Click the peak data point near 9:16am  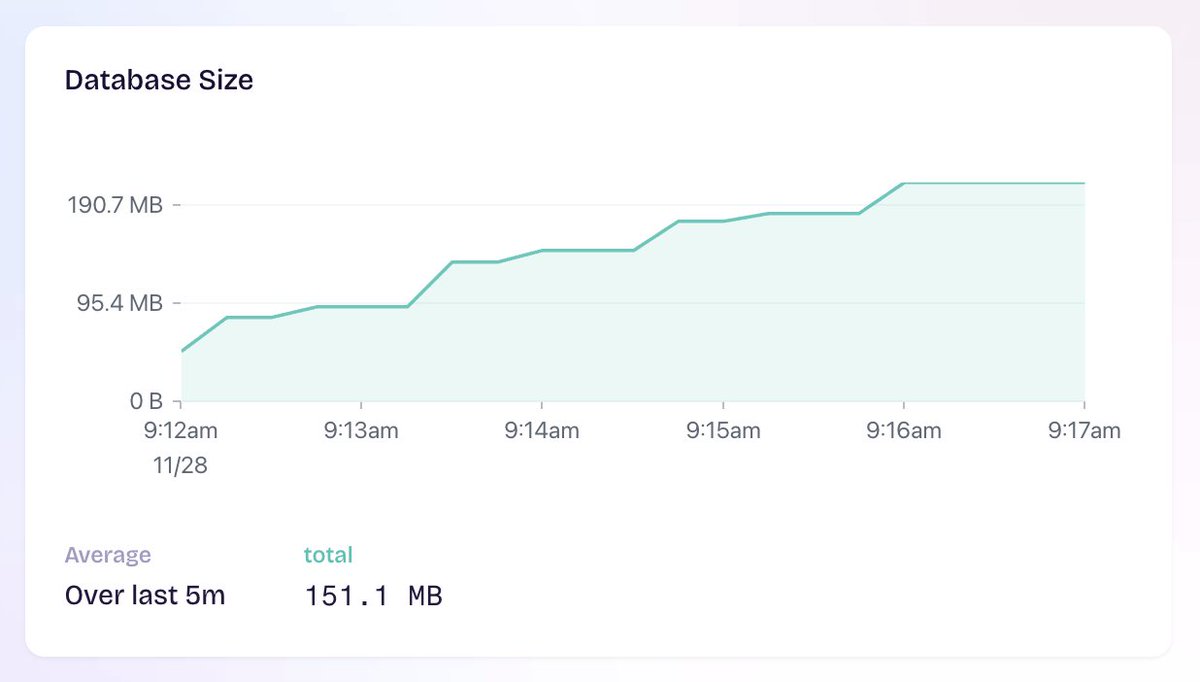click(x=903, y=183)
